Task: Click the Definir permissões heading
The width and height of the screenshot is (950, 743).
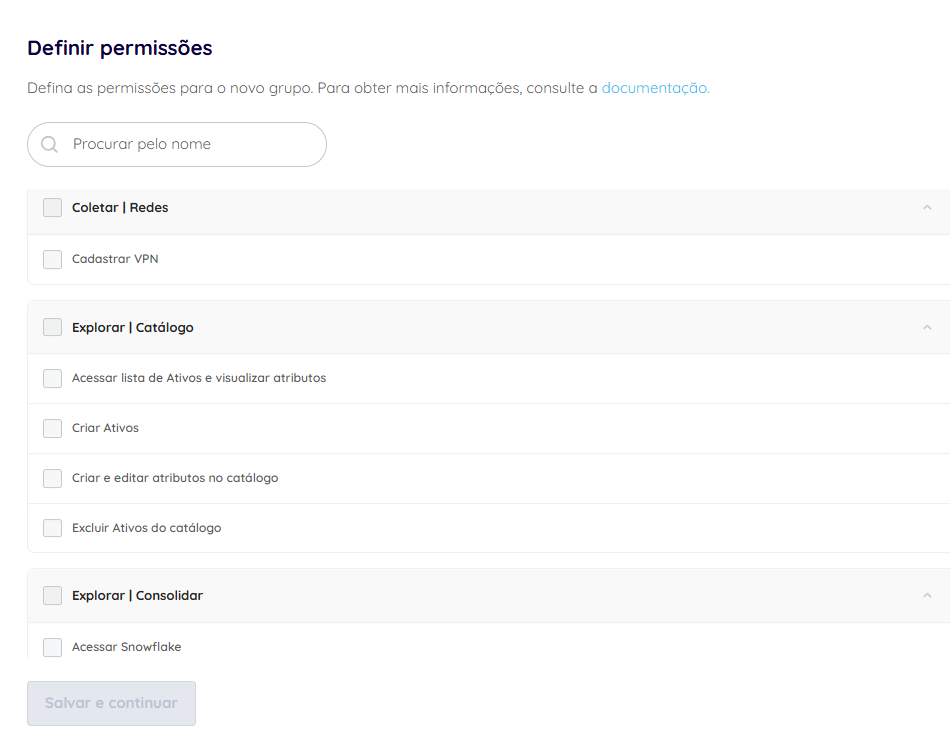Action: tap(120, 48)
